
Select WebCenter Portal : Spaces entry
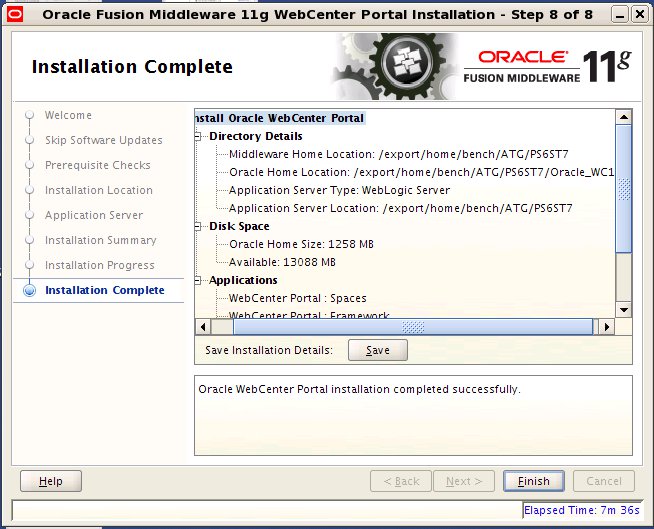298,298
